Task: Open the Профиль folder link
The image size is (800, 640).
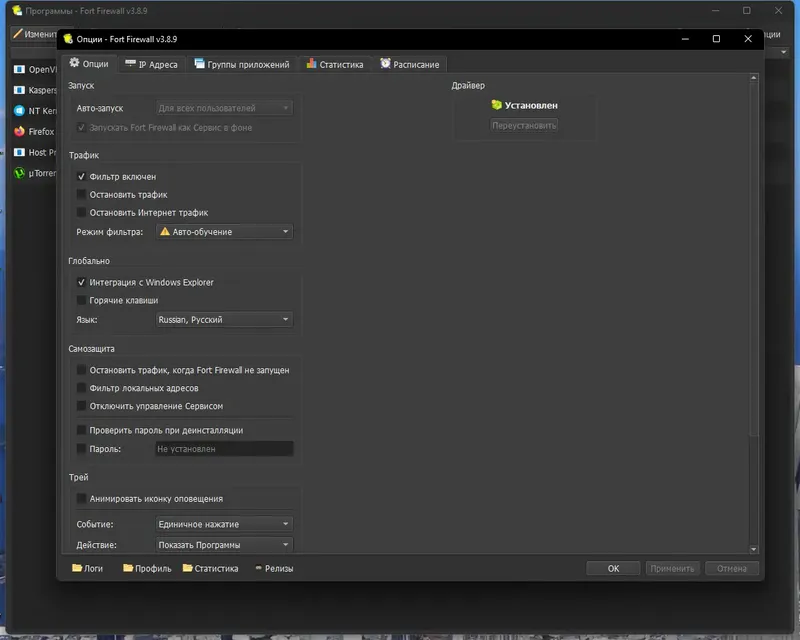Action: [x=147, y=568]
